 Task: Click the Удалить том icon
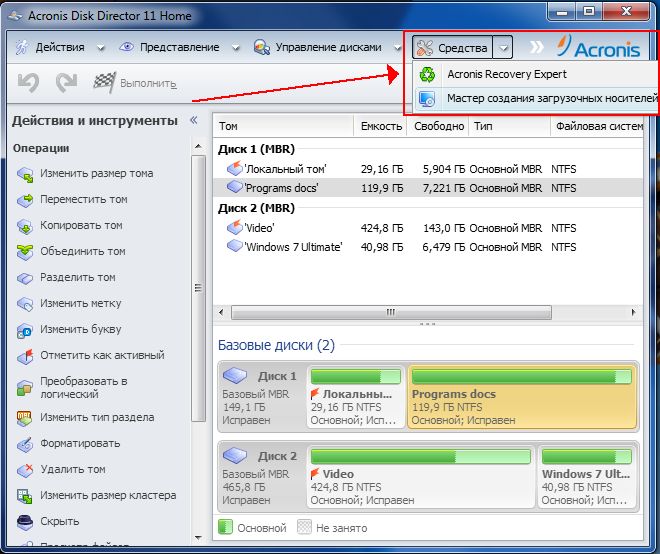coord(25,470)
